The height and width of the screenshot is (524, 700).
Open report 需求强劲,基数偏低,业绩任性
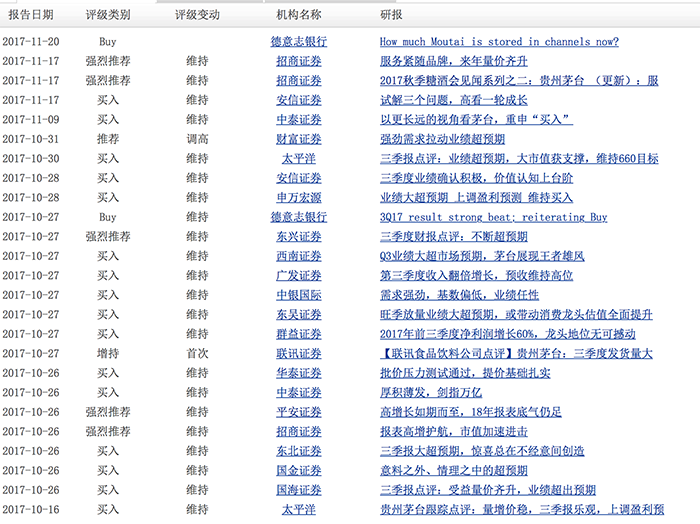coord(459,295)
